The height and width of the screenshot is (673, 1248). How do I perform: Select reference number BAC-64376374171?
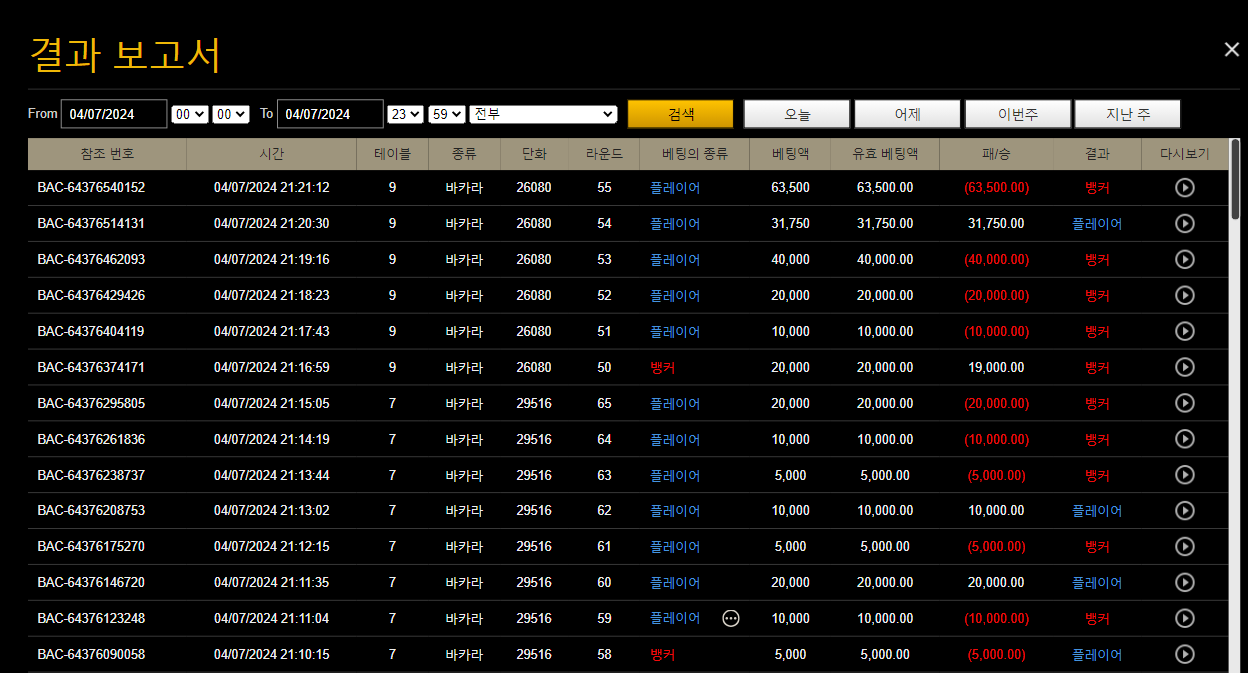tap(91, 367)
